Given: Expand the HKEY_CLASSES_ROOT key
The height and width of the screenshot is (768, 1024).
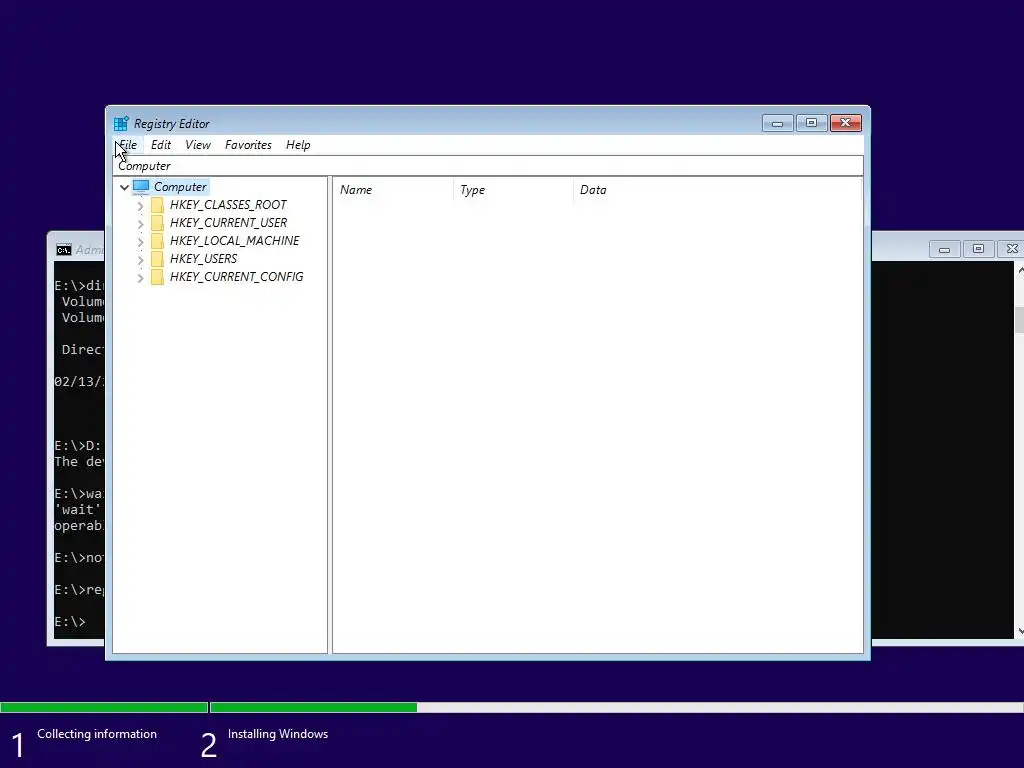Looking at the screenshot, I should pyautogui.click(x=140, y=206).
